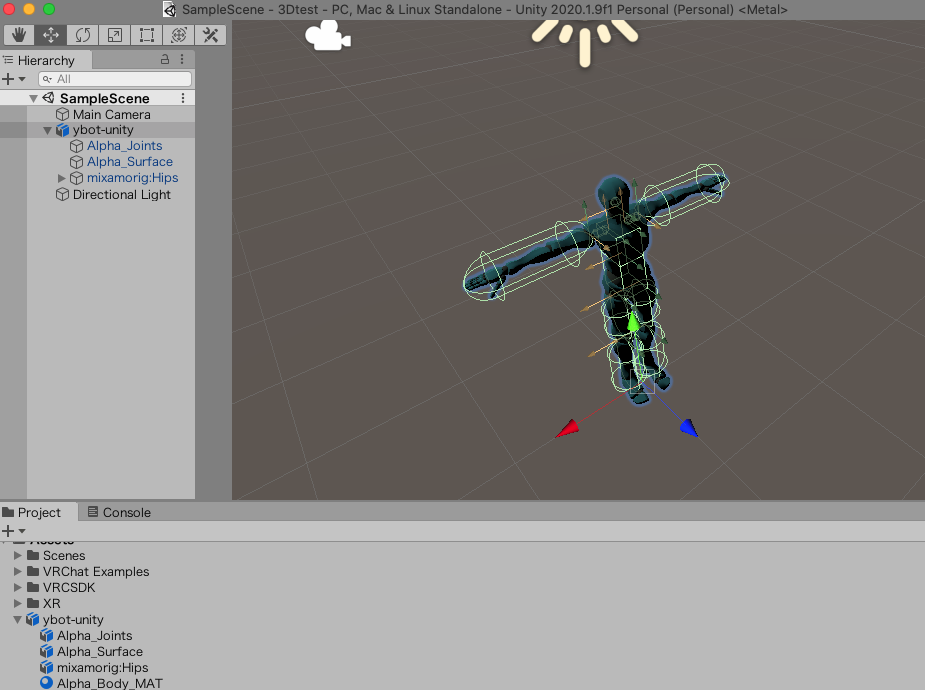This screenshot has height=690, width=925.
Task: Select the Move tool
Action: (51, 35)
